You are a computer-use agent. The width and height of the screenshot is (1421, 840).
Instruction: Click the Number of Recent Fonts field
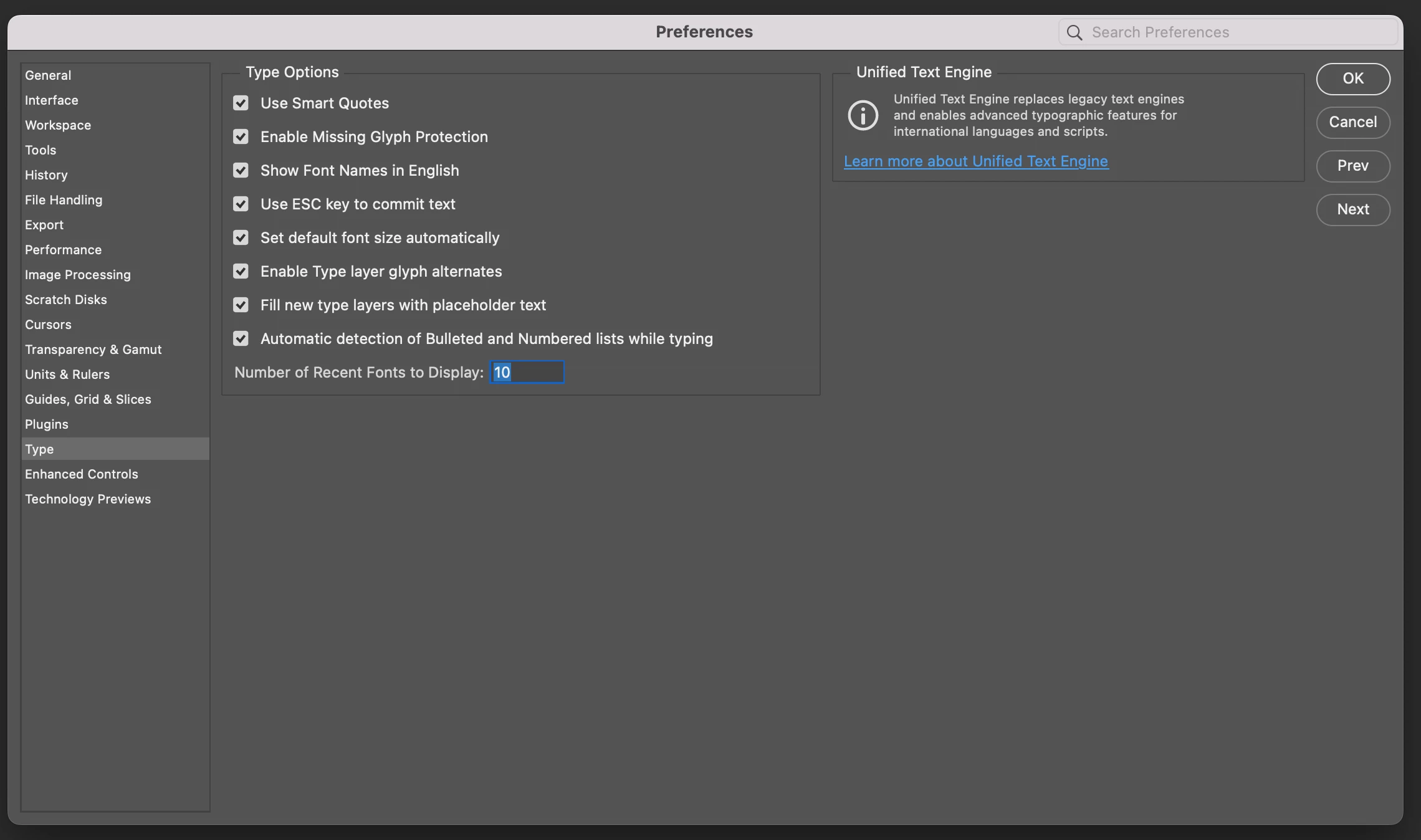(527, 372)
